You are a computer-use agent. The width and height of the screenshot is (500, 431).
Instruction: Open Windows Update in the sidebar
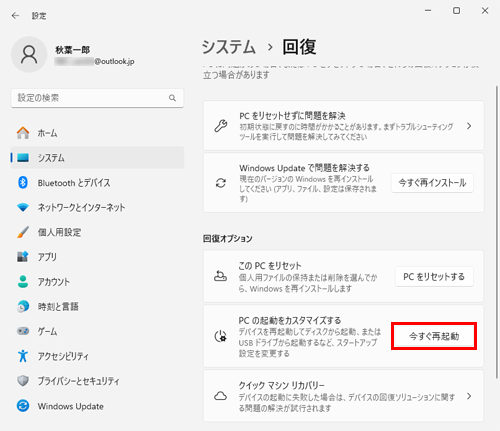point(97,406)
